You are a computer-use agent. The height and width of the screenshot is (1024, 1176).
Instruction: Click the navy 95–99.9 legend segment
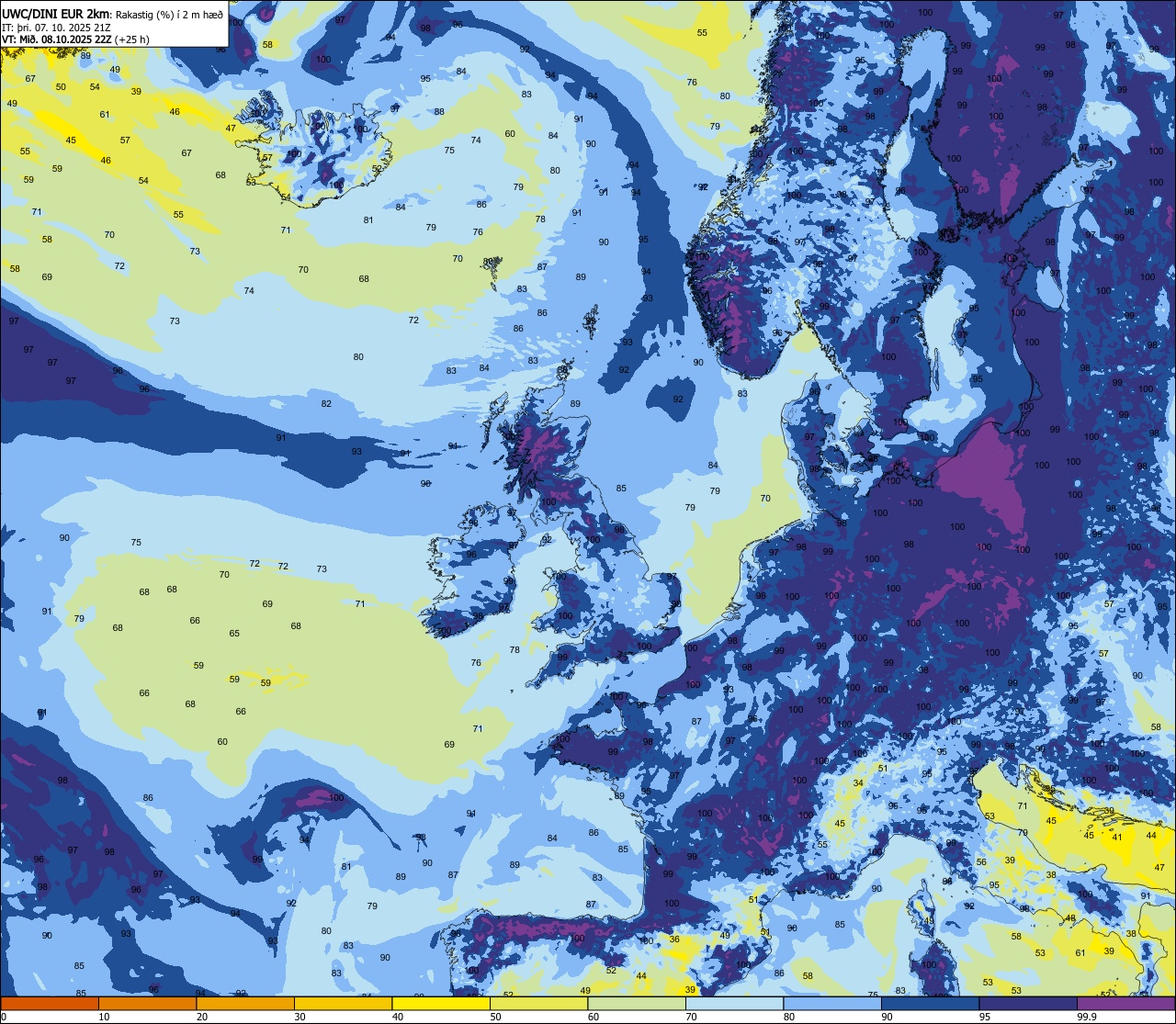(1028, 1003)
